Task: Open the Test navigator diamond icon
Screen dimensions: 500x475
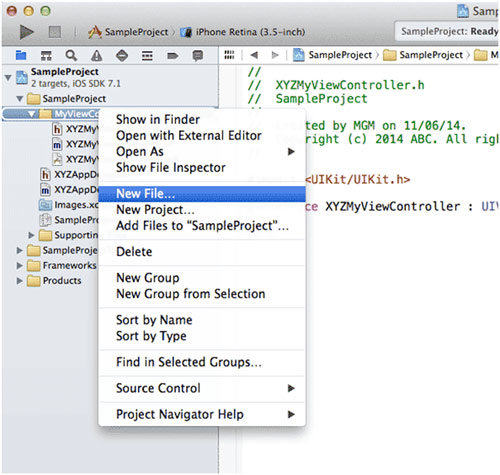Action: coord(122,55)
